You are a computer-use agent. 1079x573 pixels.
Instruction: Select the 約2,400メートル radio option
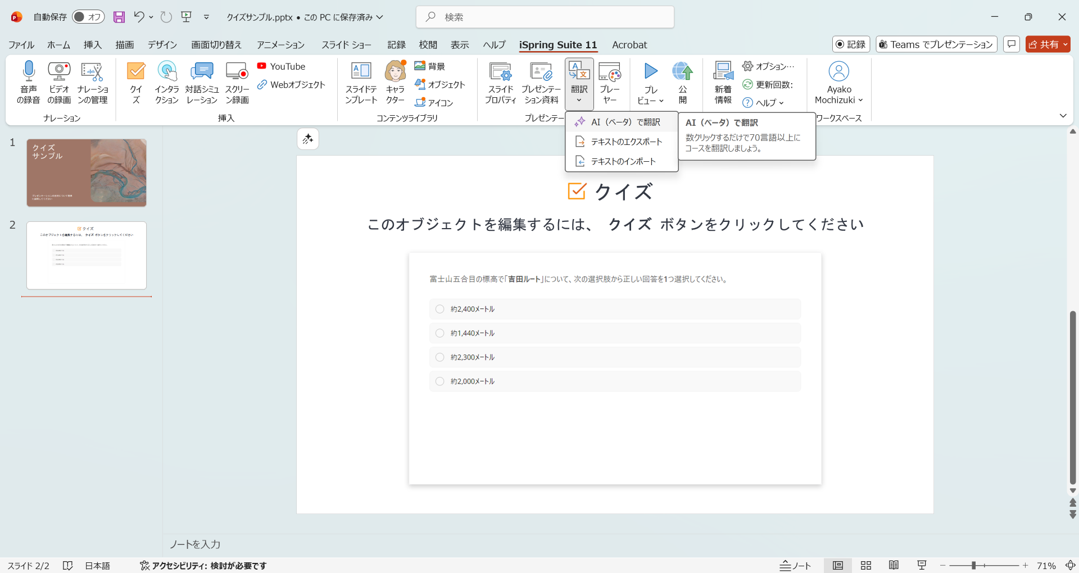click(440, 309)
